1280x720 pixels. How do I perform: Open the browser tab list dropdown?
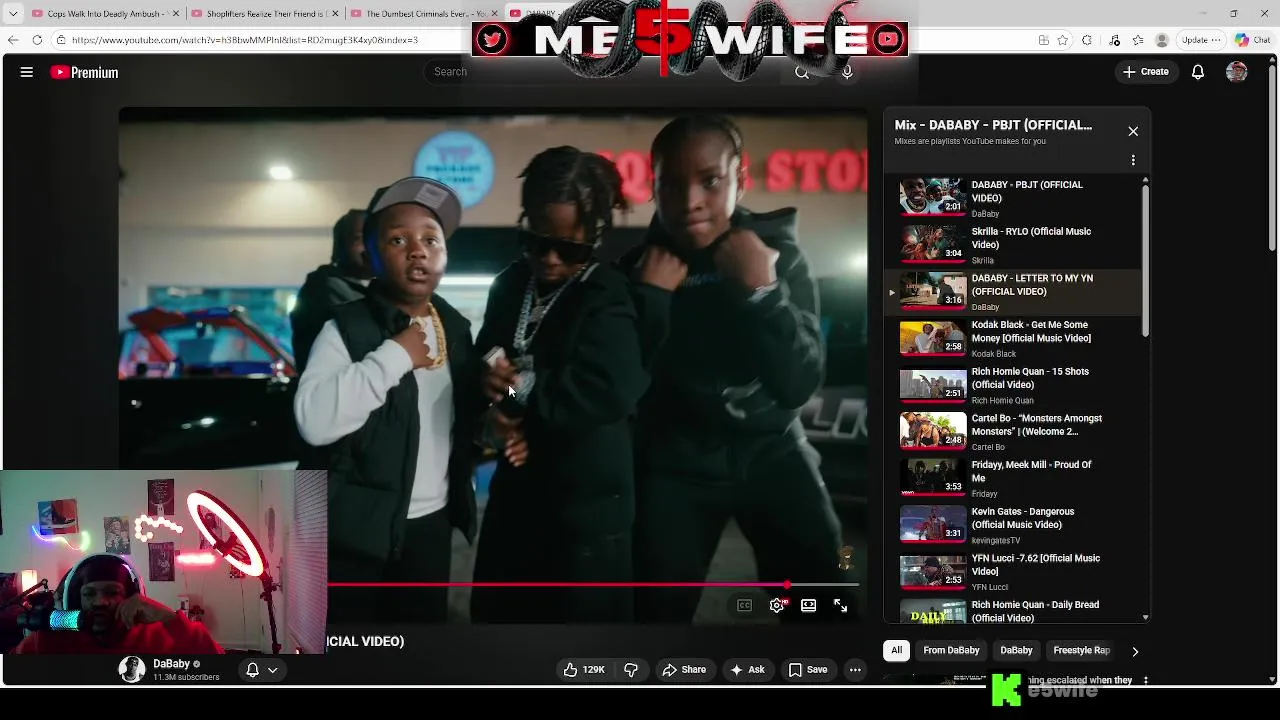[x=13, y=14]
